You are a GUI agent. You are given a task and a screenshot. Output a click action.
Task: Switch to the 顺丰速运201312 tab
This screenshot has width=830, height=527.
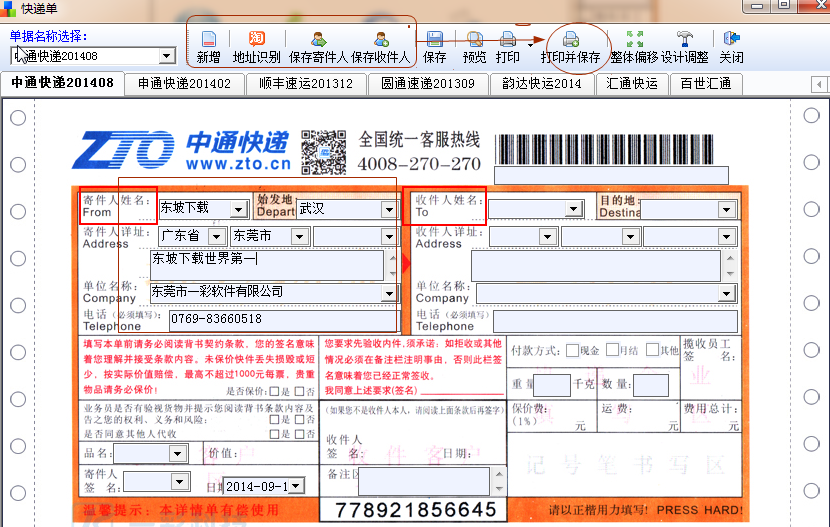[306, 83]
